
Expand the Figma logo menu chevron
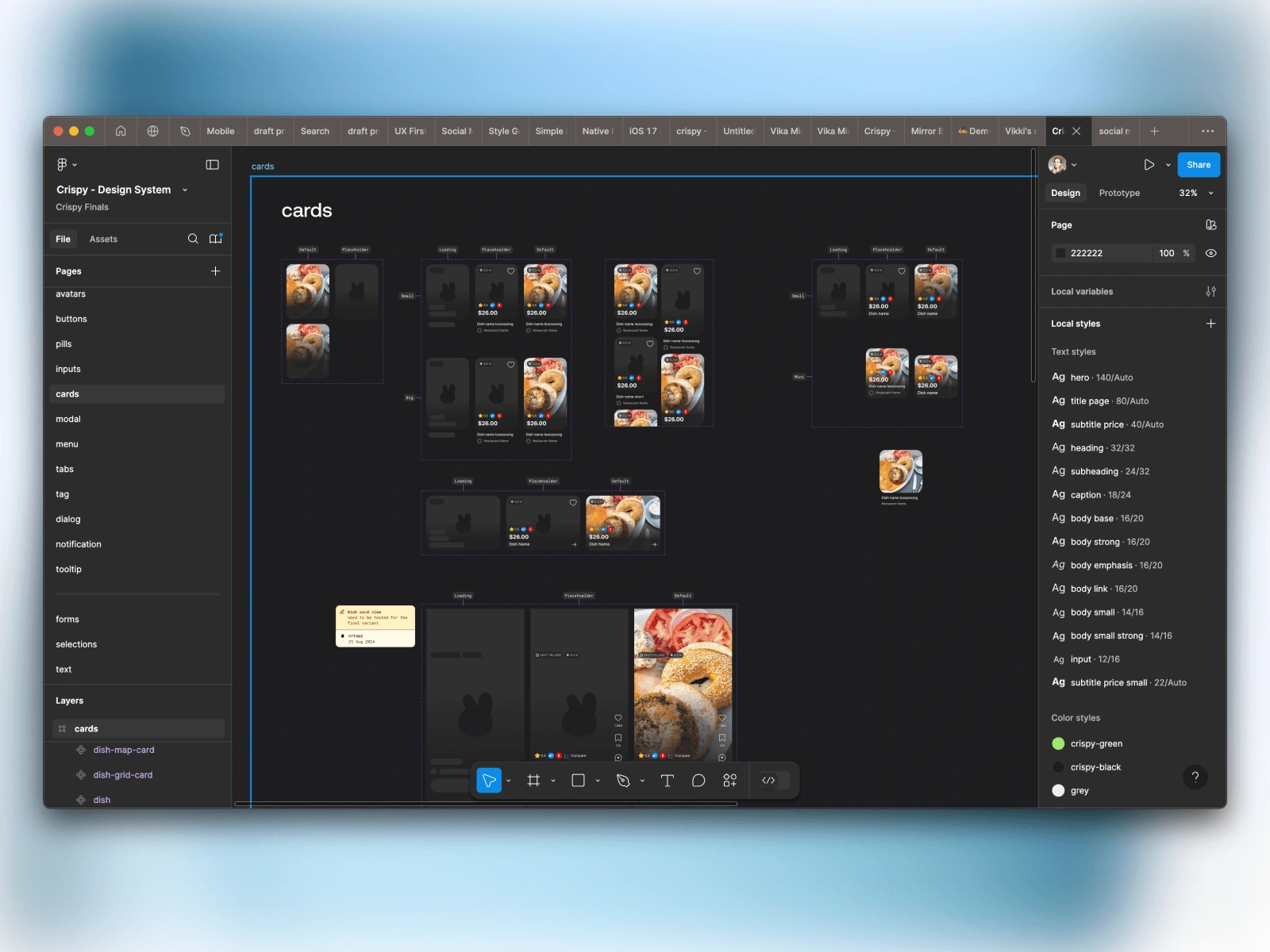tap(75, 165)
